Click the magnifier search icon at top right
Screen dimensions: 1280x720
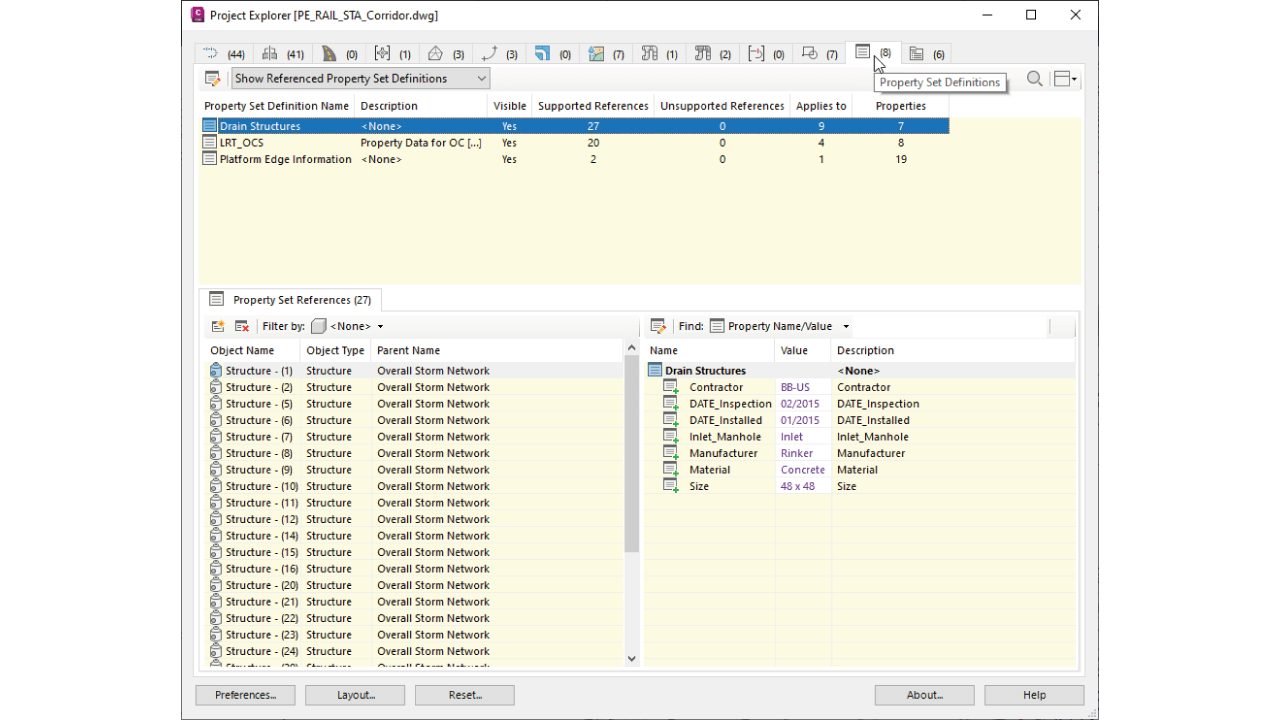tap(1035, 79)
